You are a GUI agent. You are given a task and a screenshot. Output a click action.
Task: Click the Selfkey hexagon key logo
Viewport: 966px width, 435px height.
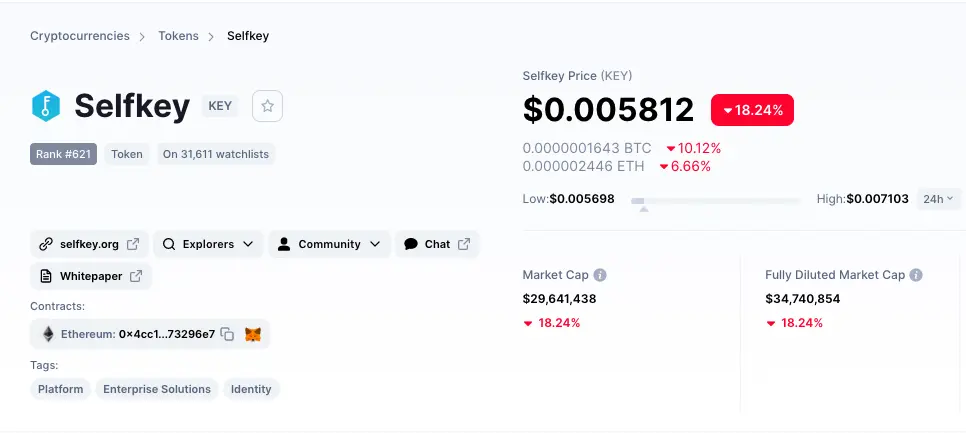[x=46, y=106]
